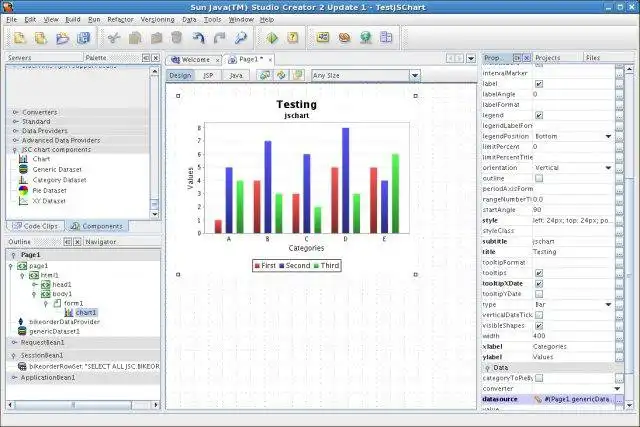640x427 pixels.
Task: Open the orientation Vertical dropdown
Action: [608, 168]
